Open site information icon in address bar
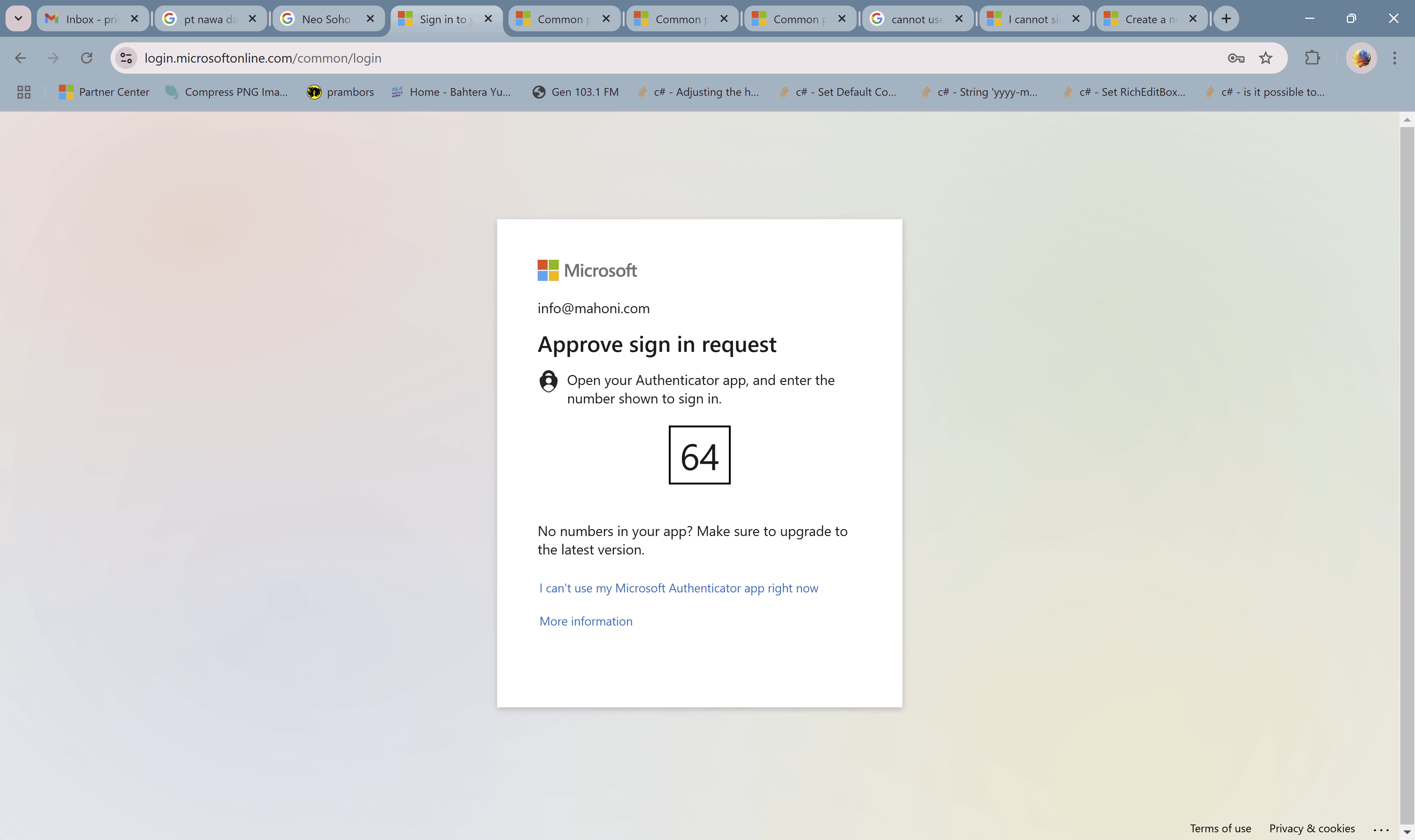The image size is (1415, 840). click(126, 58)
